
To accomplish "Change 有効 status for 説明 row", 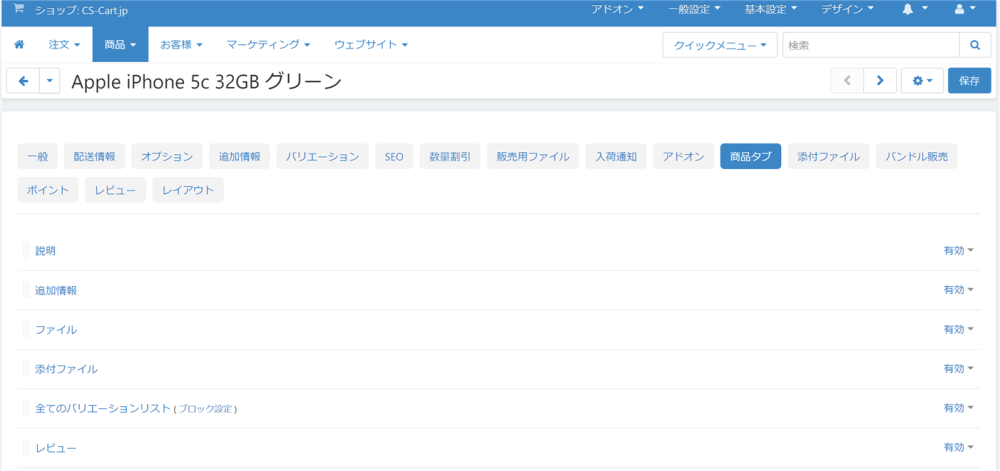I will [x=959, y=250].
